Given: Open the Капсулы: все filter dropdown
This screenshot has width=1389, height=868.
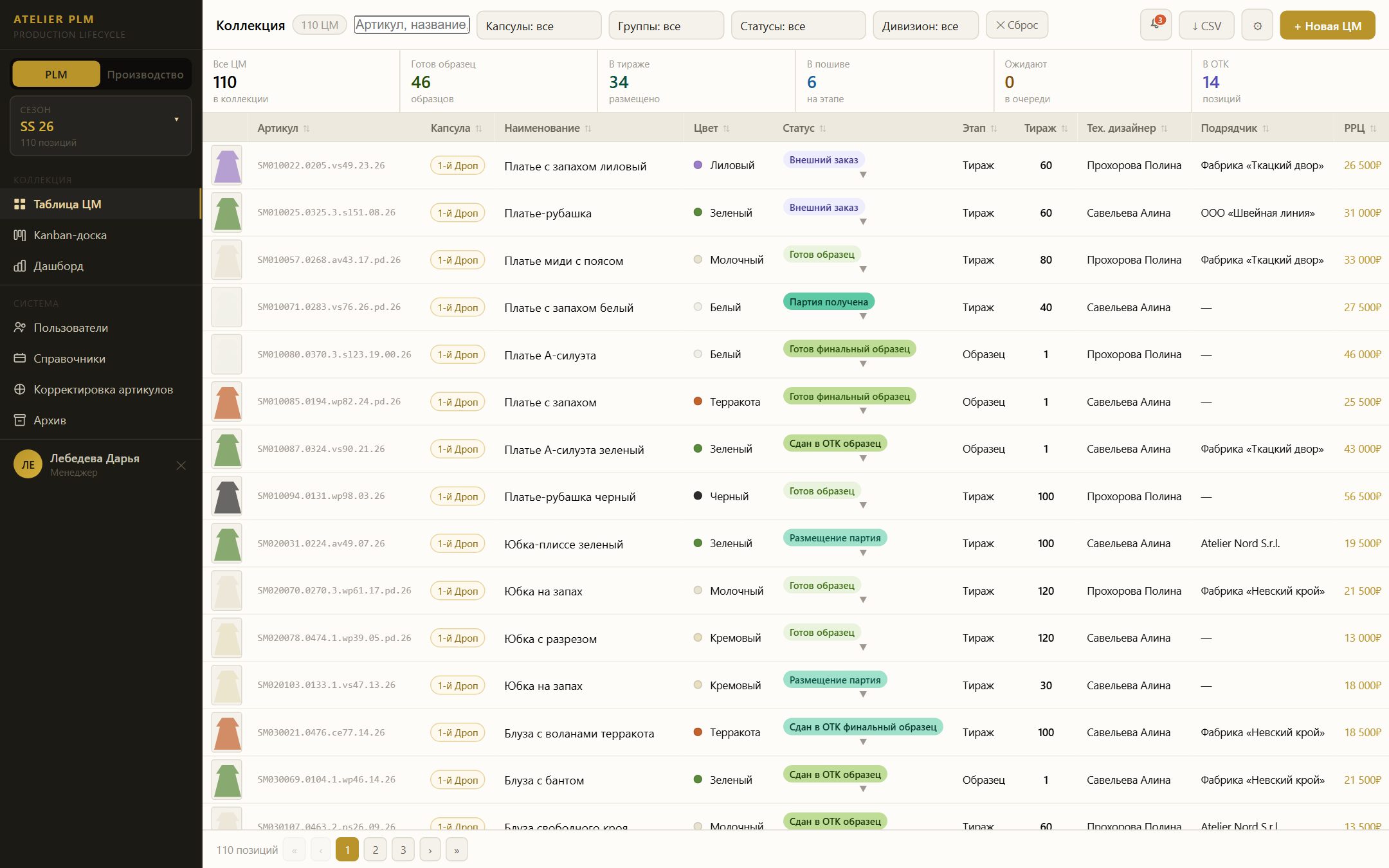Looking at the screenshot, I should point(539,26).
